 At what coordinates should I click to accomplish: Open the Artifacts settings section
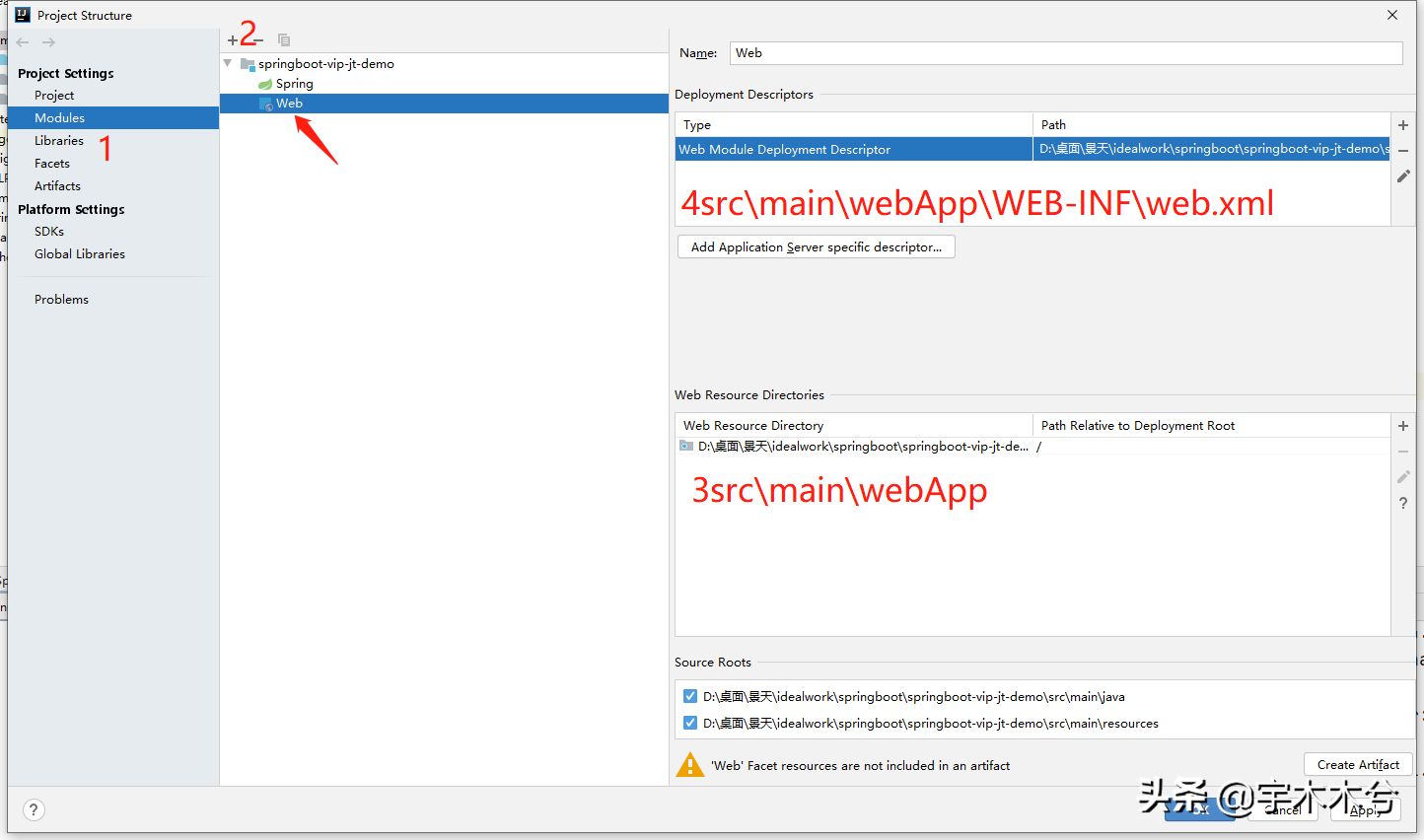coord(57,186)
